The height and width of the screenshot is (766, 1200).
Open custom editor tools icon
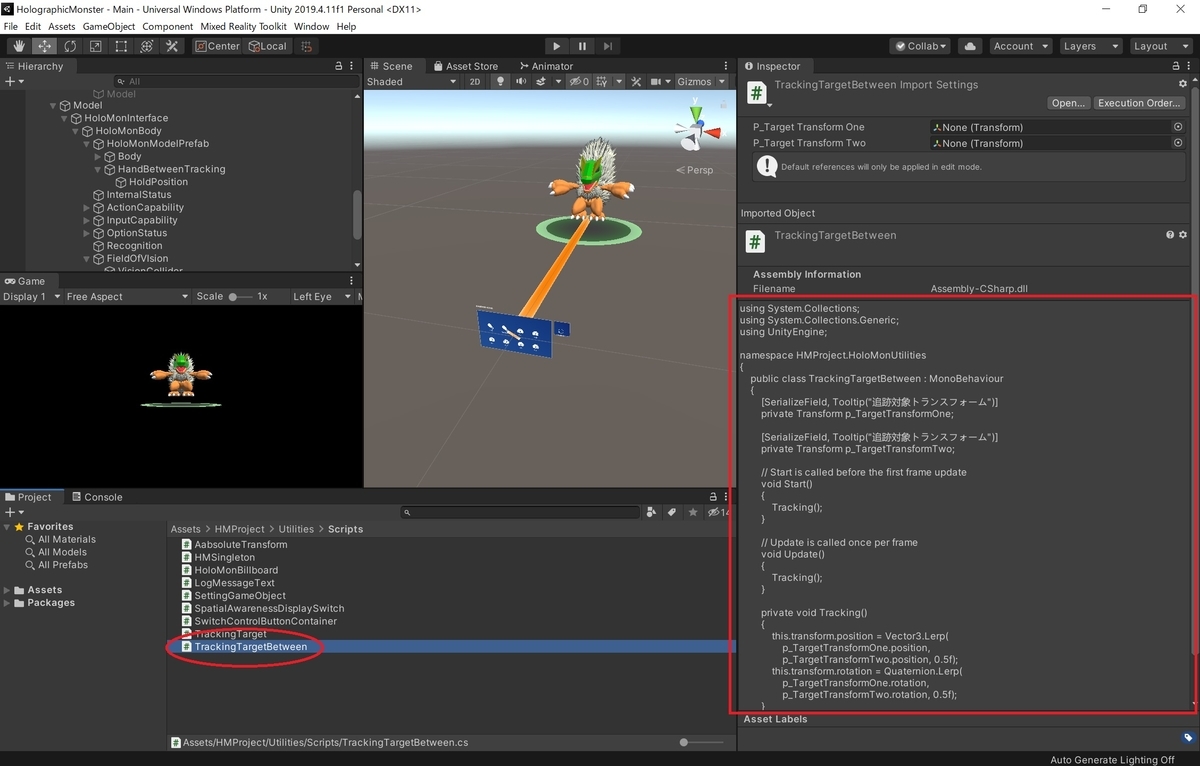point(172,46)
